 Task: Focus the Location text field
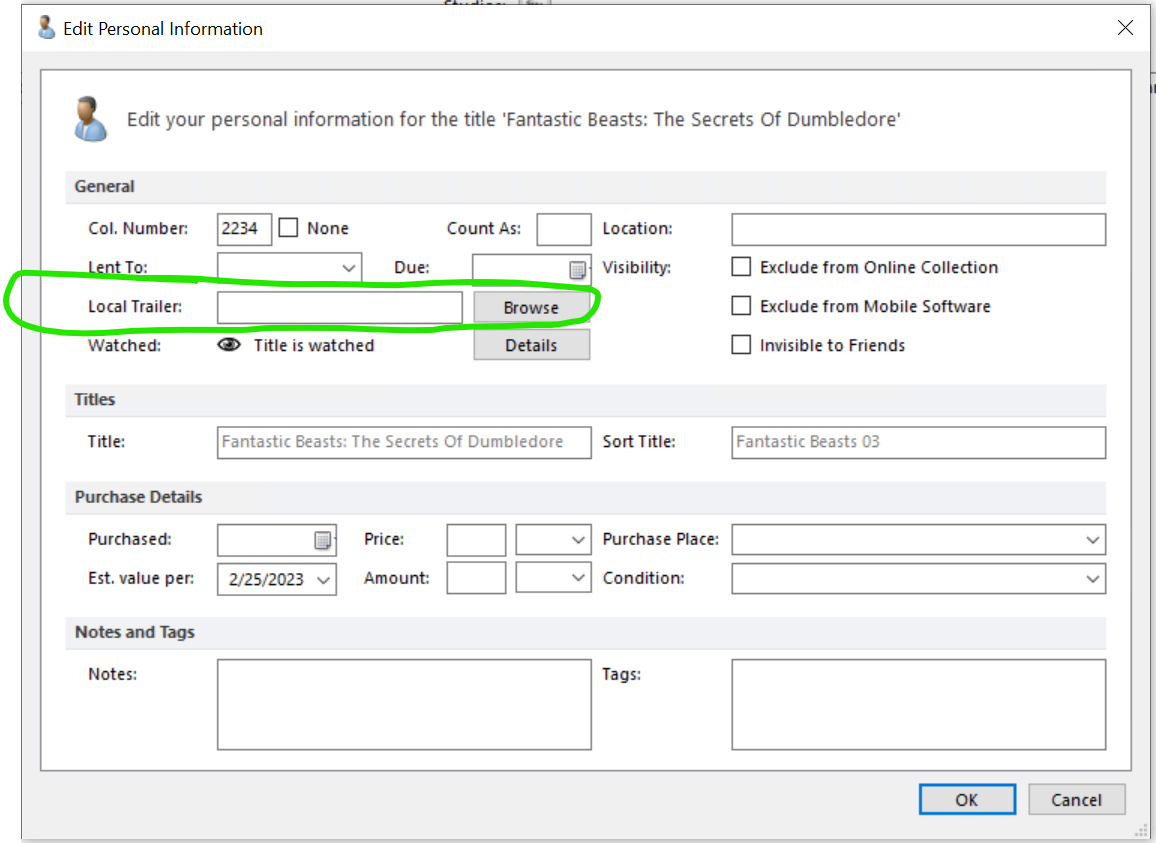[x=919, y=229]
